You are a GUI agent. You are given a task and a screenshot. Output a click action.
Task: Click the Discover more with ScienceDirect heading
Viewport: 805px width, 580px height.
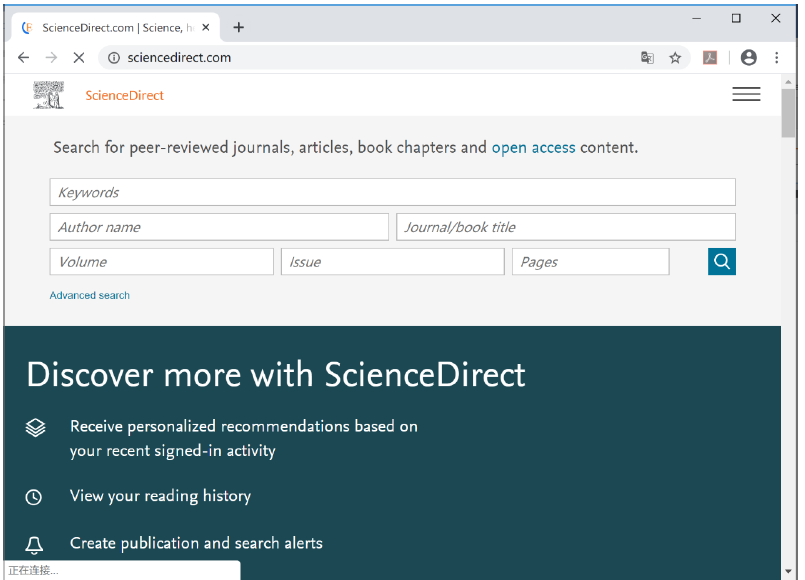point(276,374)
